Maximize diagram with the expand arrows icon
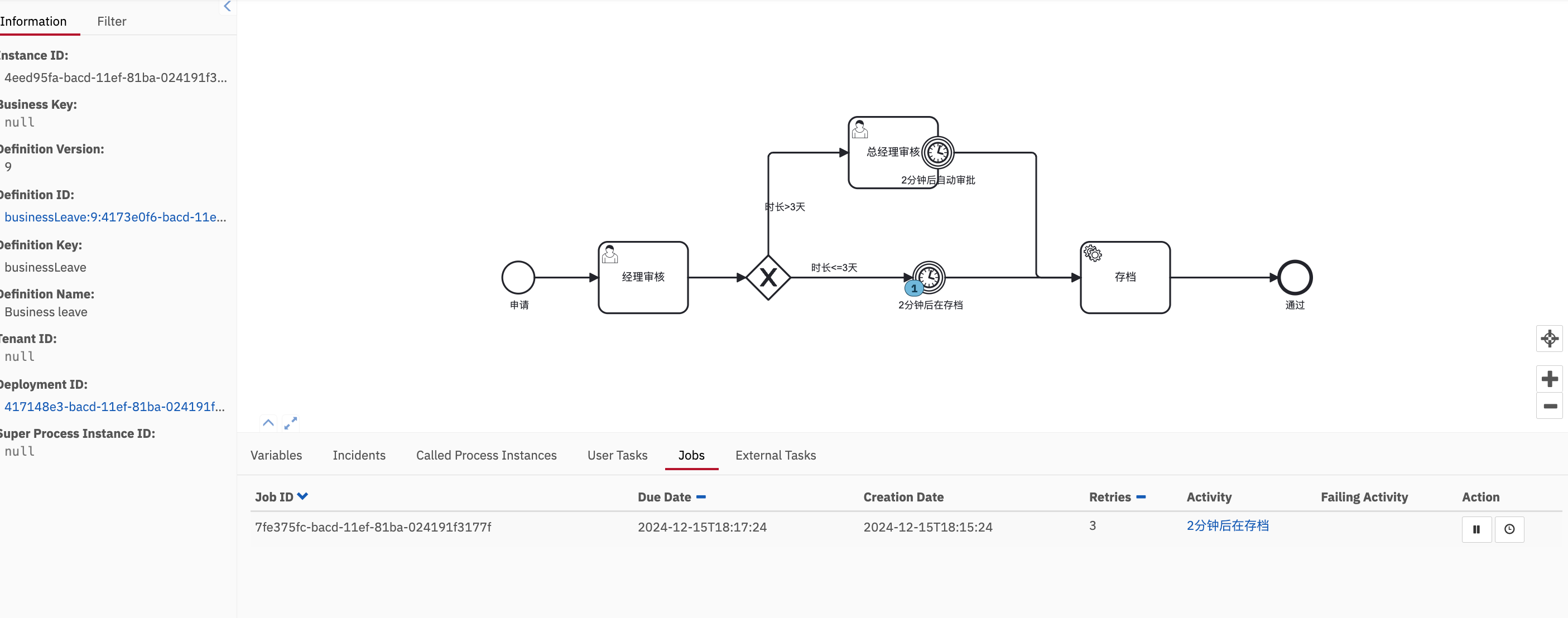 (290, 423)
